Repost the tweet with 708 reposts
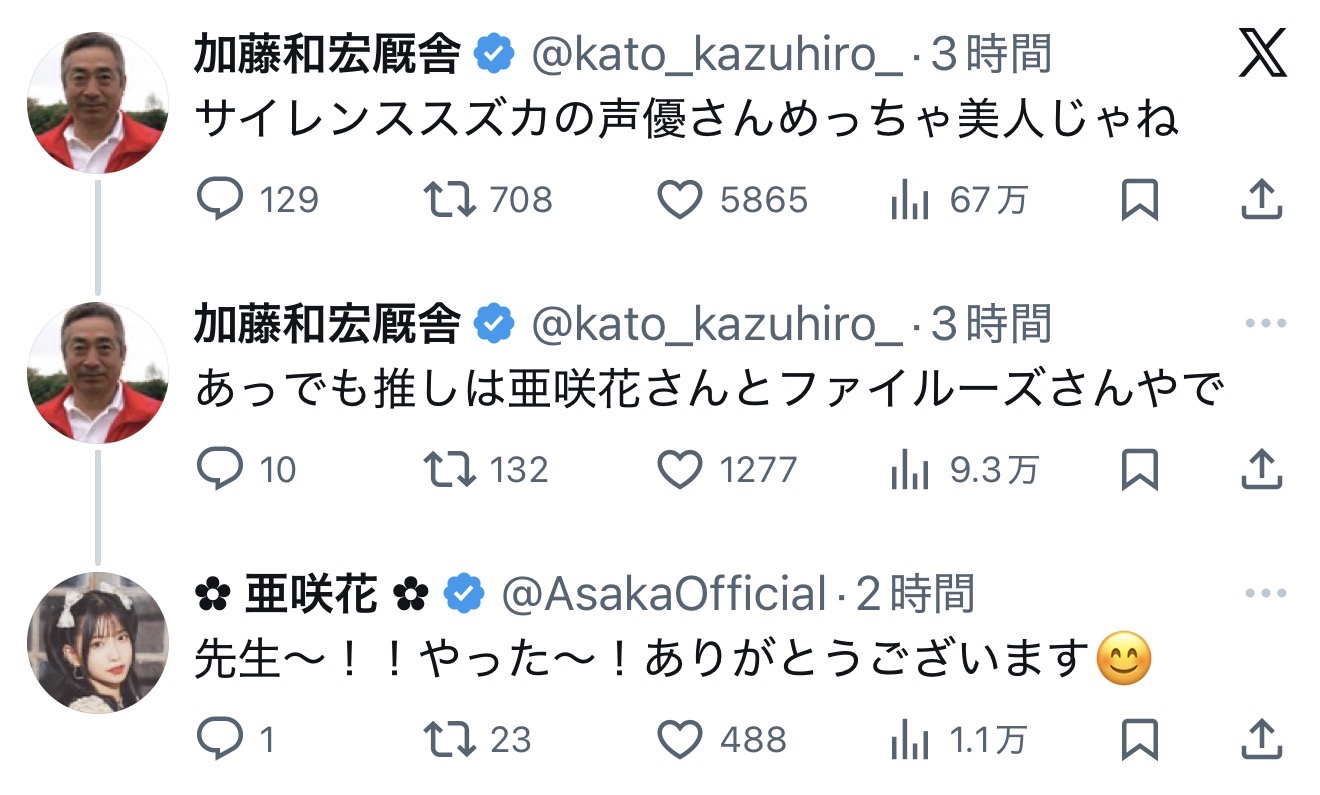Screen dimensions: 1320x795 click(449, 200)
